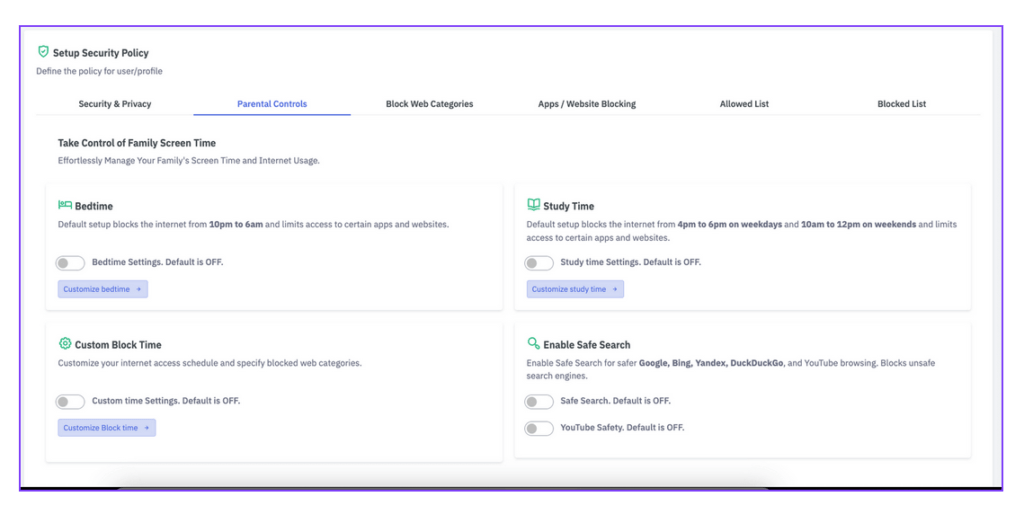Screen dimensions: 1024x523
Task: Toggle the Bedtime Settings switch
Action: click(70, 263)
